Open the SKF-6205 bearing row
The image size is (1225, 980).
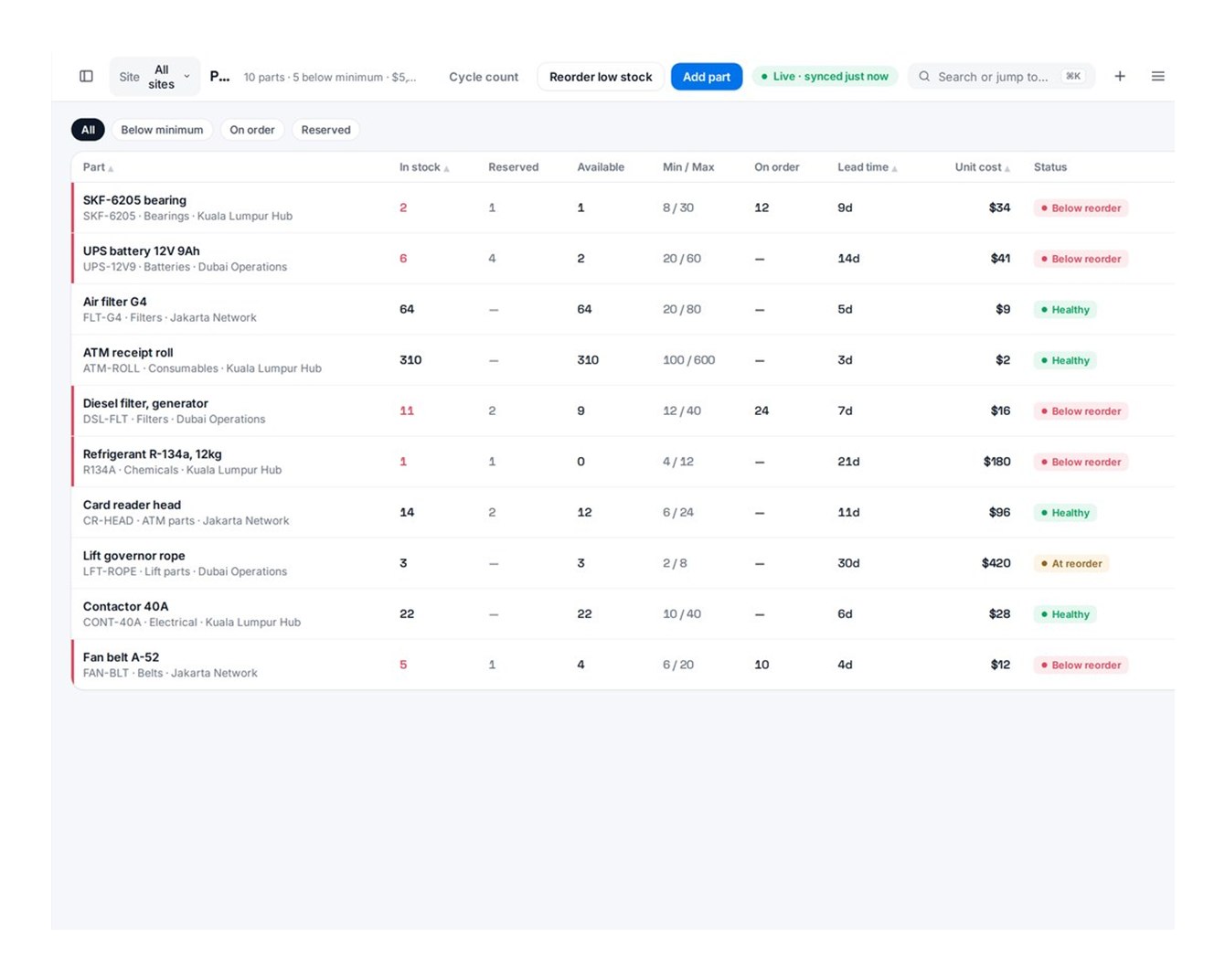click(623, 208)
